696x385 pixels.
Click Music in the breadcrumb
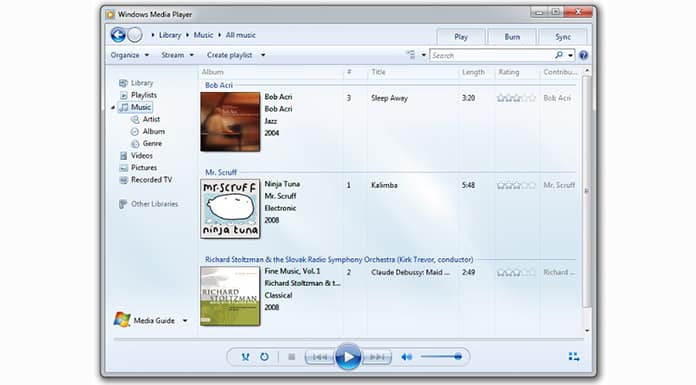click(203, 35)
